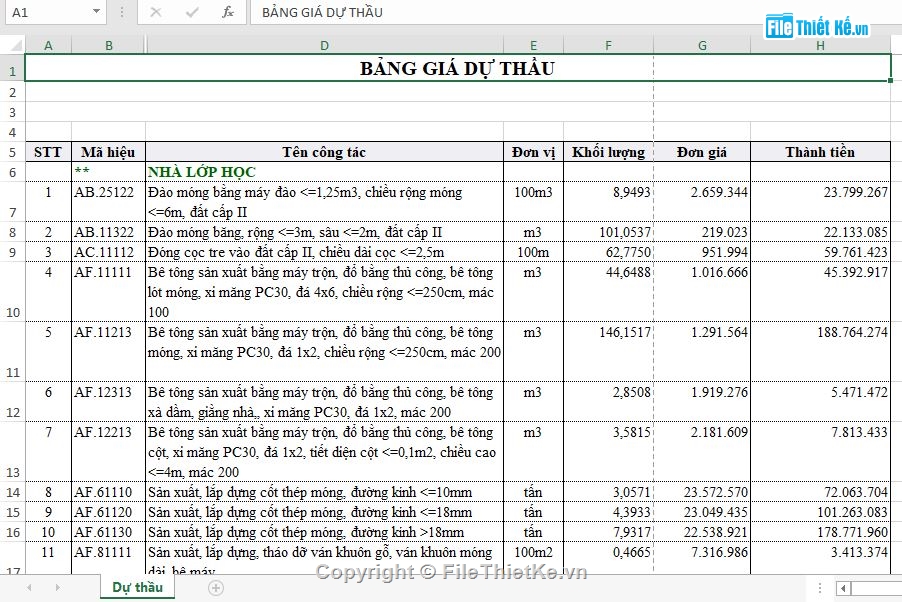The height and width of the screenshot is (602, 902).
Task: Select row 1 header
Action: tap(13, 68)
